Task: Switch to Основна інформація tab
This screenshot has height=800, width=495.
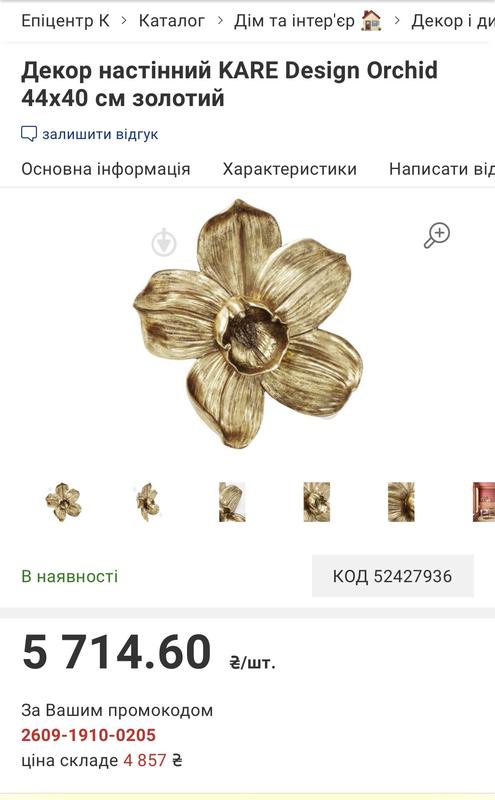Action: pos(106,169)
